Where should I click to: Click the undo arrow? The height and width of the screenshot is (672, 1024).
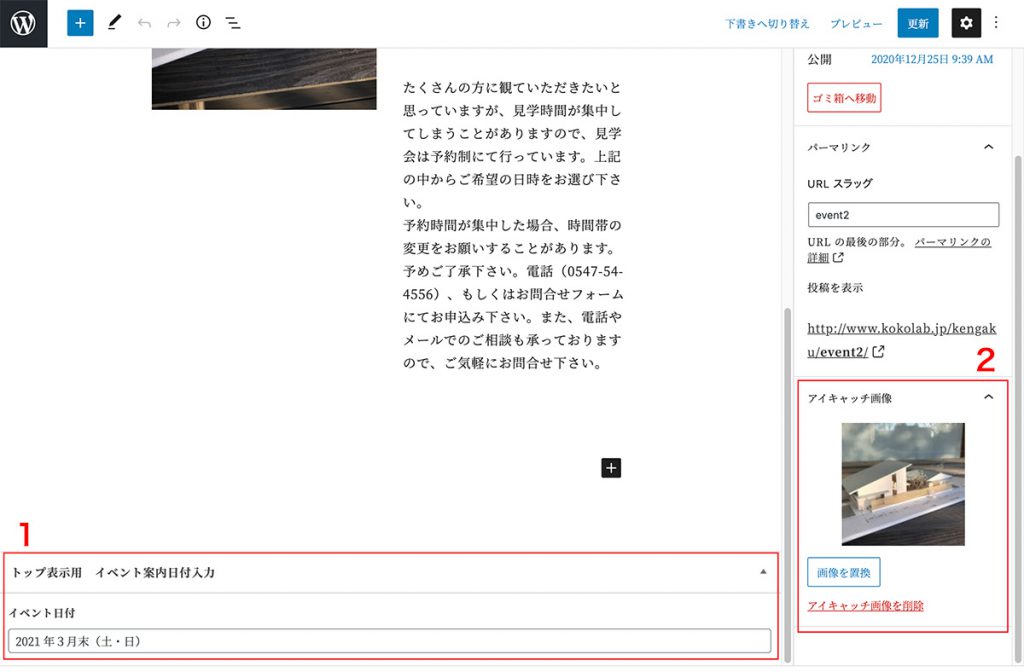click(x=144, y=23)
